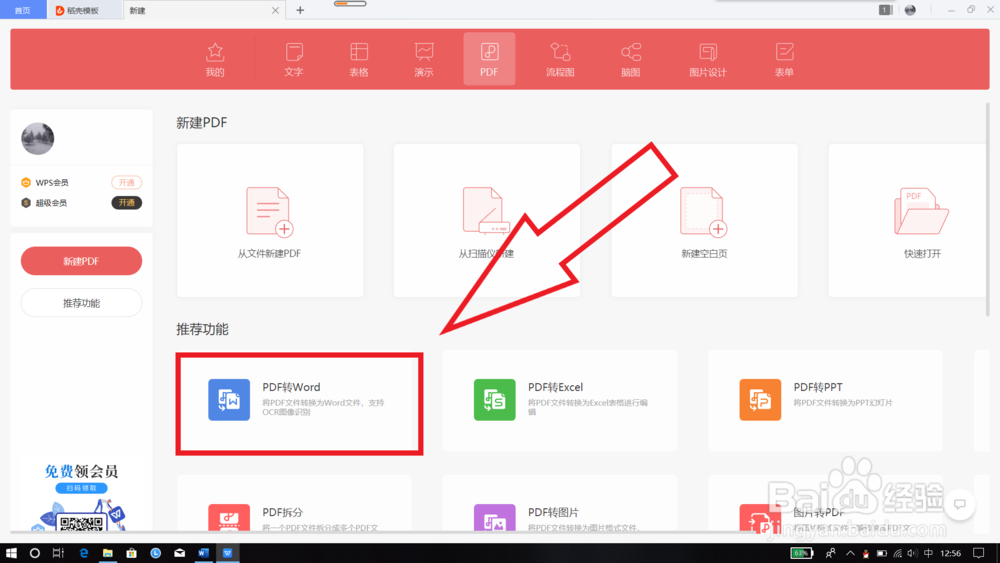The image size is (1000, 563).
Task: Open File Explorer from taskbar
Action: coord(107,553)
